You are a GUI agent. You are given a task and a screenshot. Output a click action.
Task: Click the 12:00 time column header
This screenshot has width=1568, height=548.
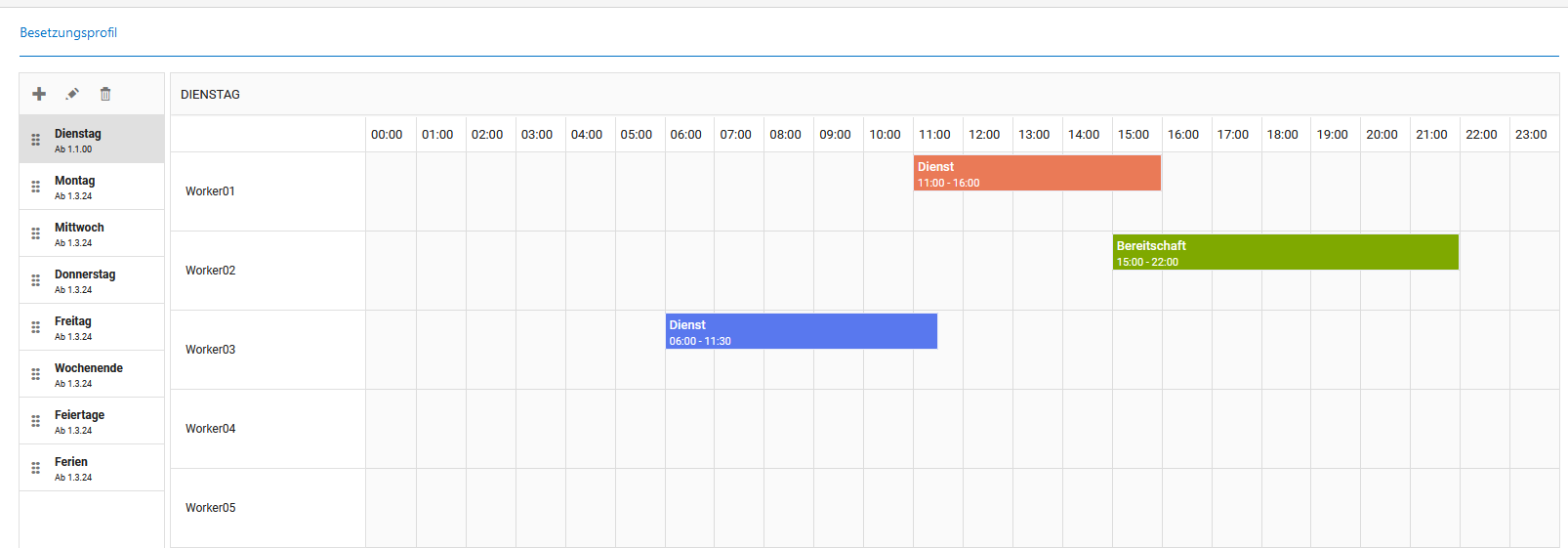(984, 135)
